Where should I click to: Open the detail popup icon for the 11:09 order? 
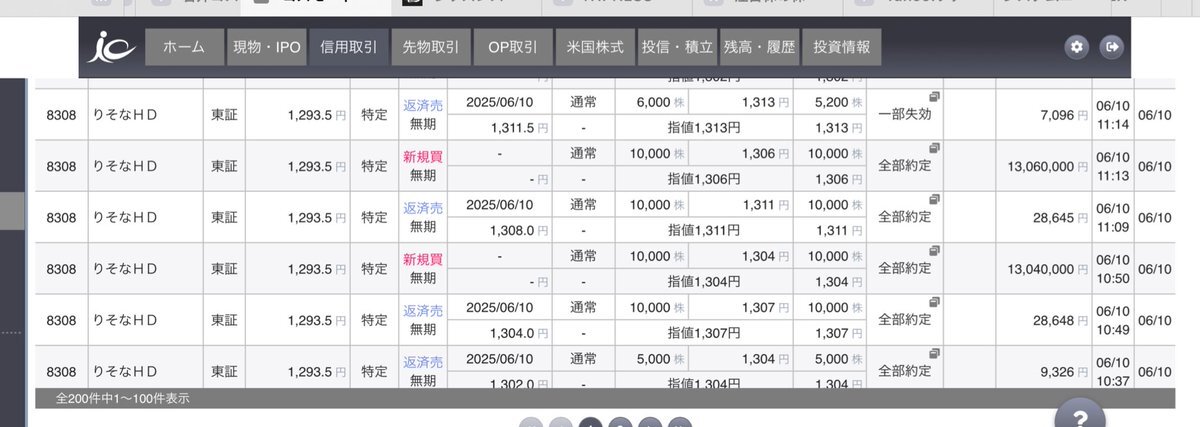pos(934,199)
